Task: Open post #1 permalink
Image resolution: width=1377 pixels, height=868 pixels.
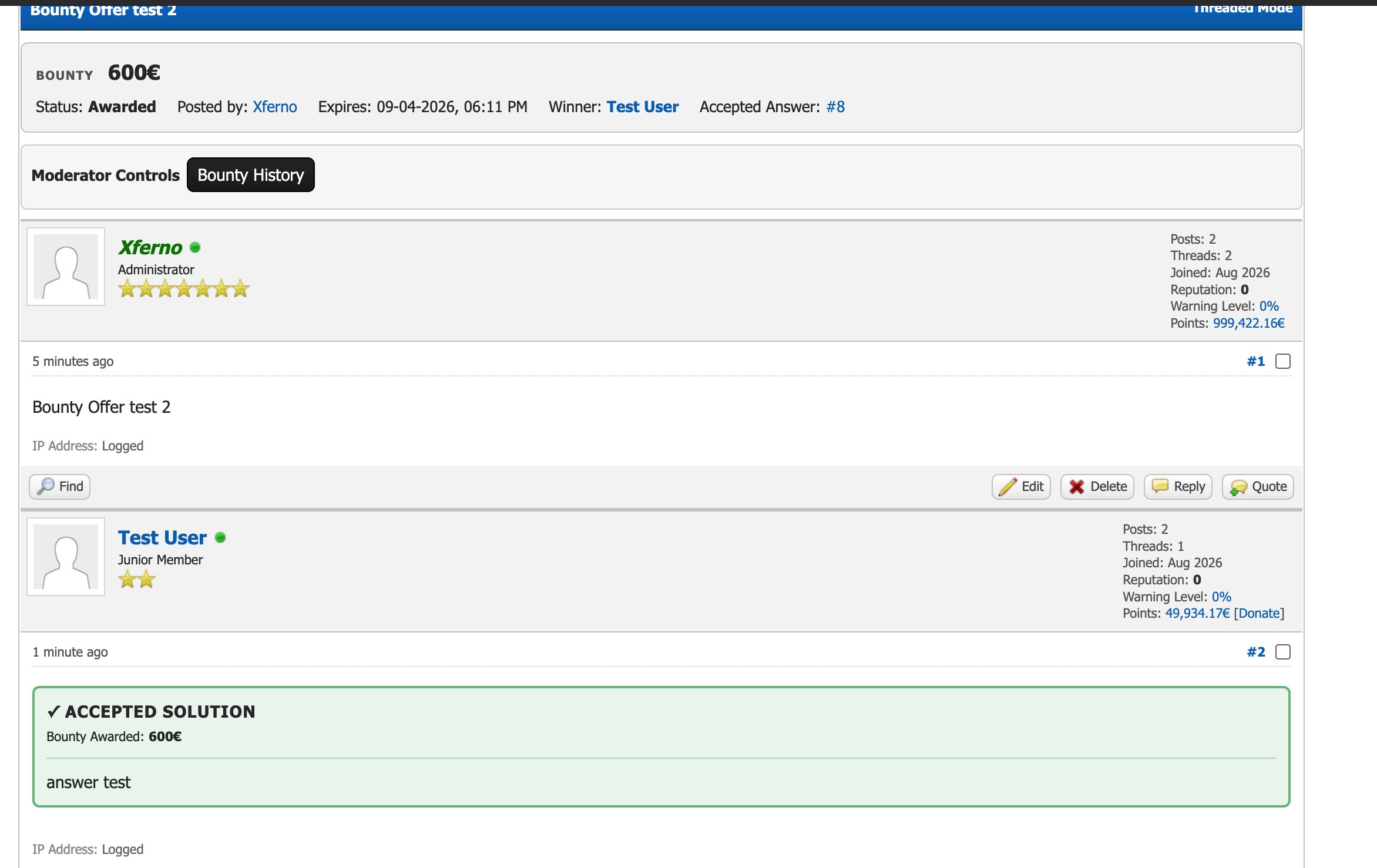Action: [1256, 361]
